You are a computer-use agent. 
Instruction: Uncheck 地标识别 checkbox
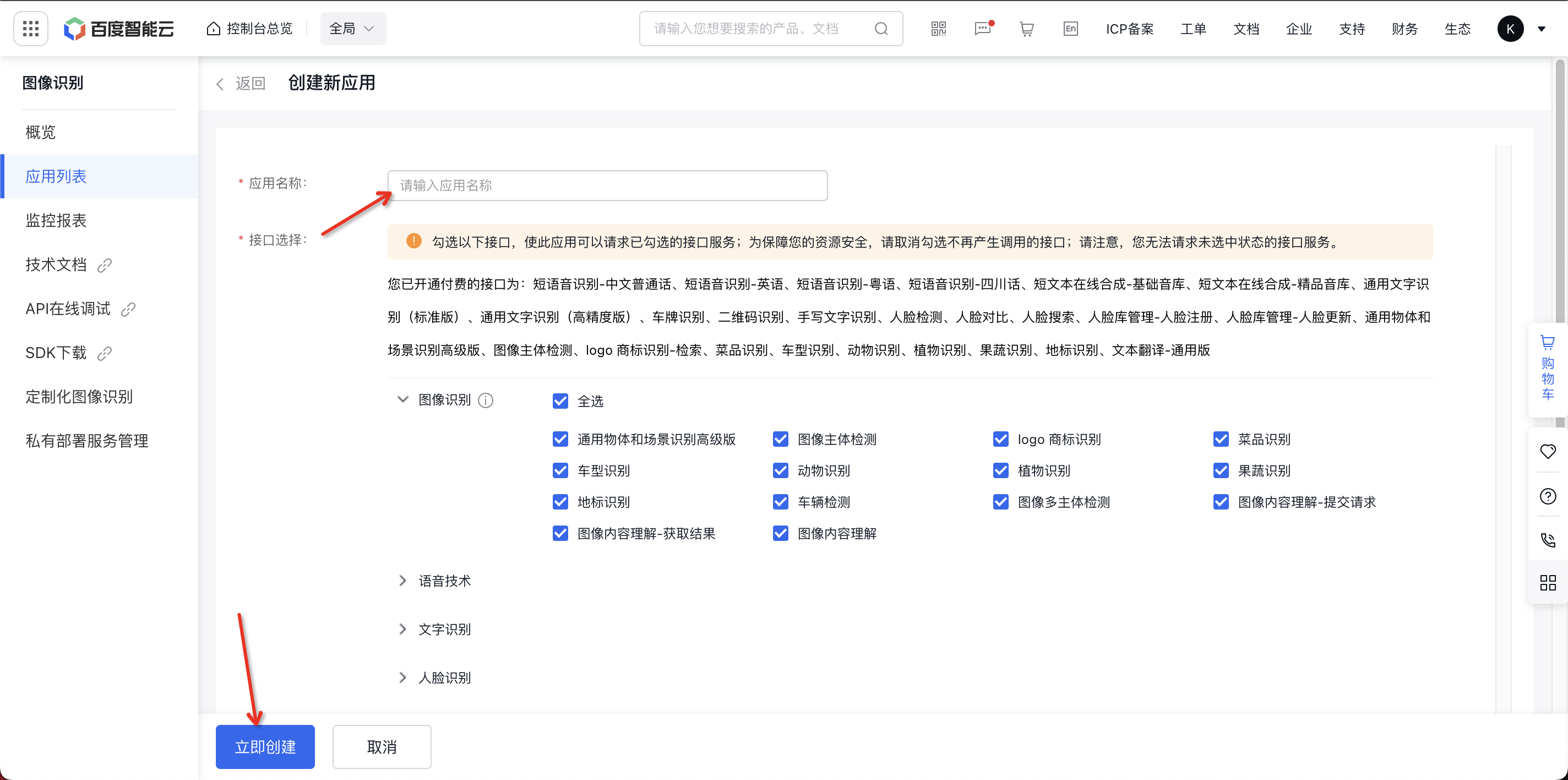(x=560, y=502)
